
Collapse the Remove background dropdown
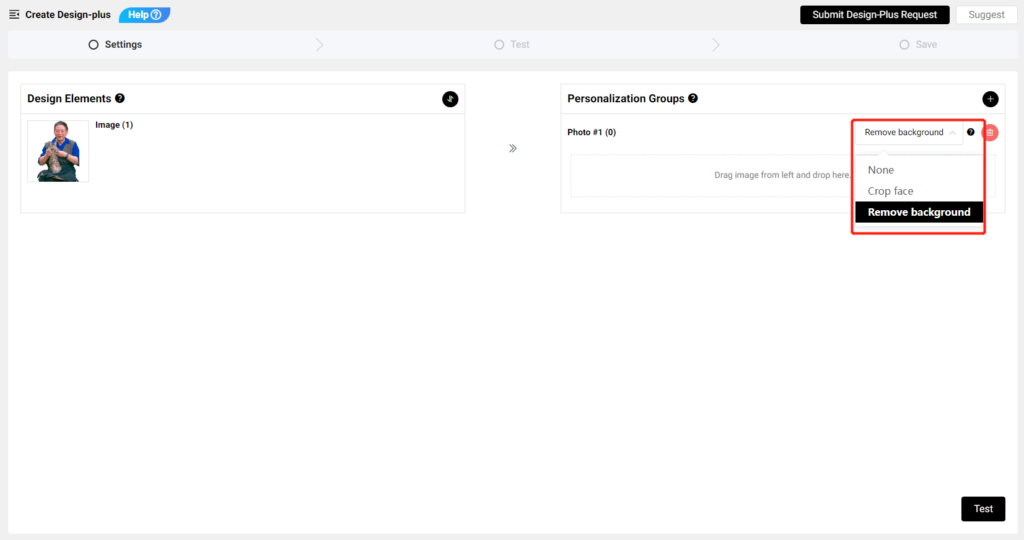pos(908,133)
